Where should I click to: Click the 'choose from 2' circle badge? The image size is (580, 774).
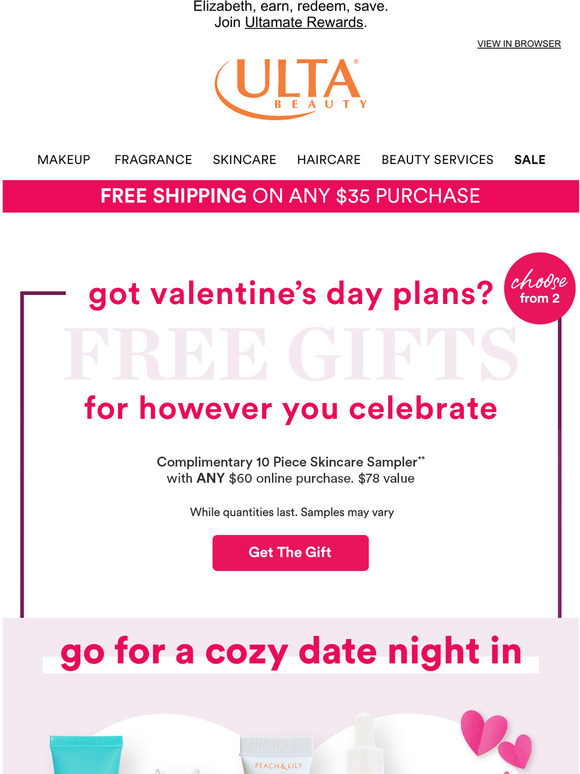click(540, 288)
